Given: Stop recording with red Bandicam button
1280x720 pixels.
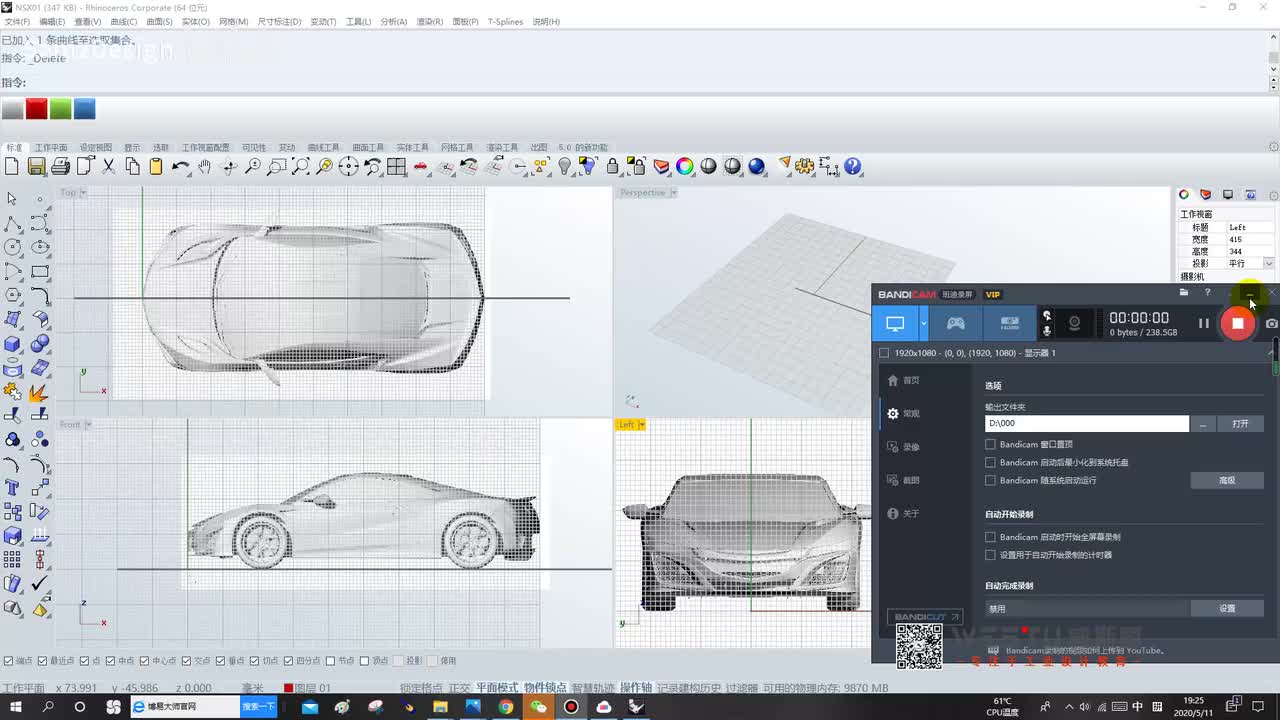Looking at the screenshot, I should (x=1237, y=323).
